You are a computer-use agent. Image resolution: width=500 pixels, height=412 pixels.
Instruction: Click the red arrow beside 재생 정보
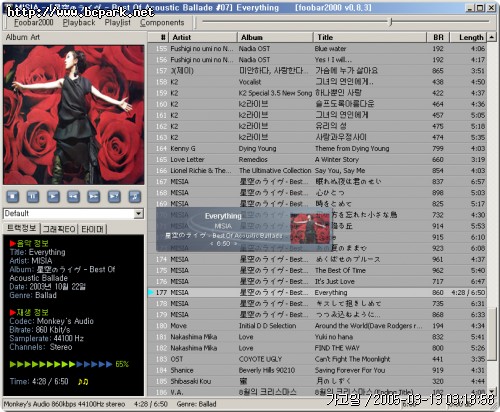tap(13, 313)
